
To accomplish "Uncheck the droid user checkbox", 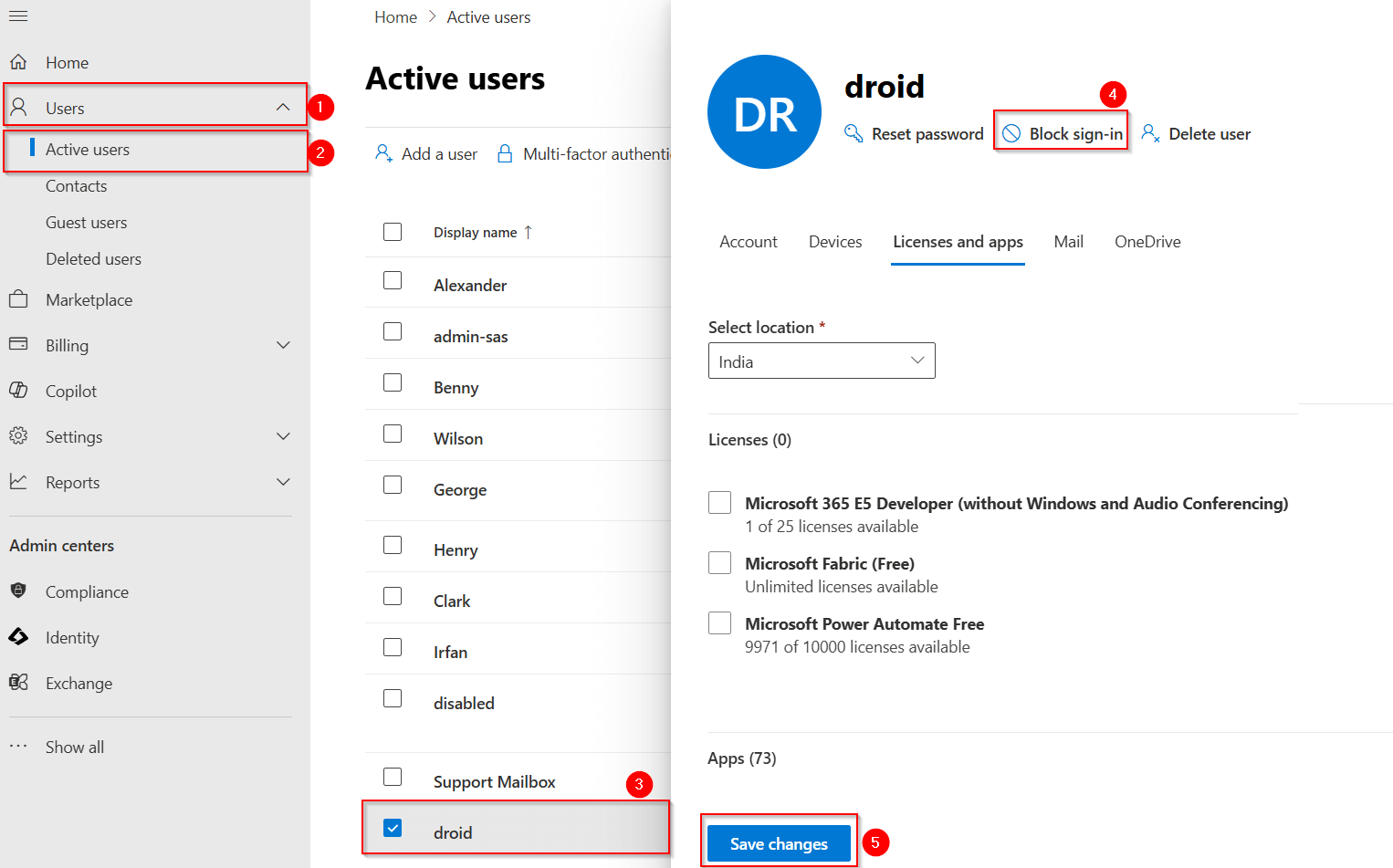I will click(x=393, y=828).
